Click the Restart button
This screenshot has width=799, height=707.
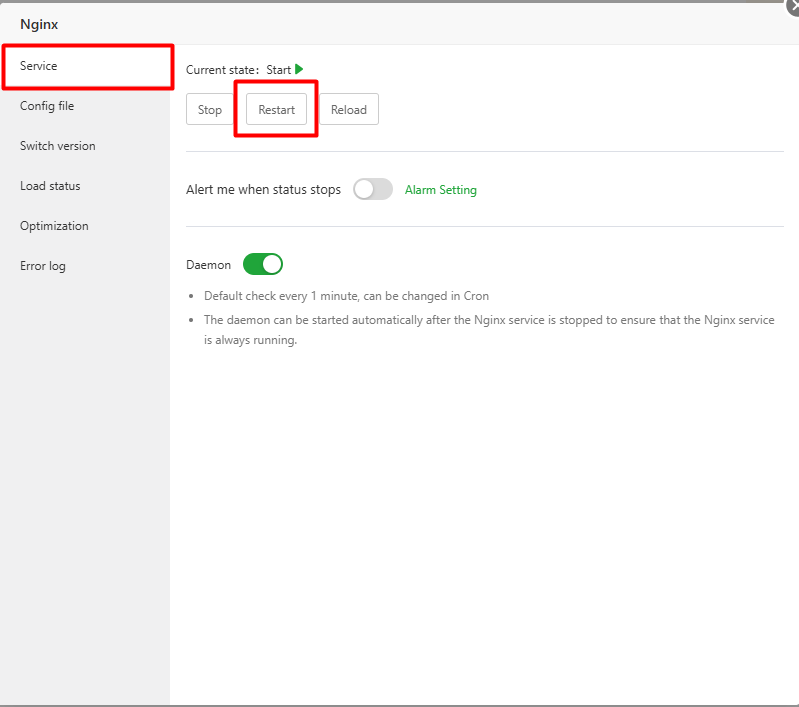(276, 109)
